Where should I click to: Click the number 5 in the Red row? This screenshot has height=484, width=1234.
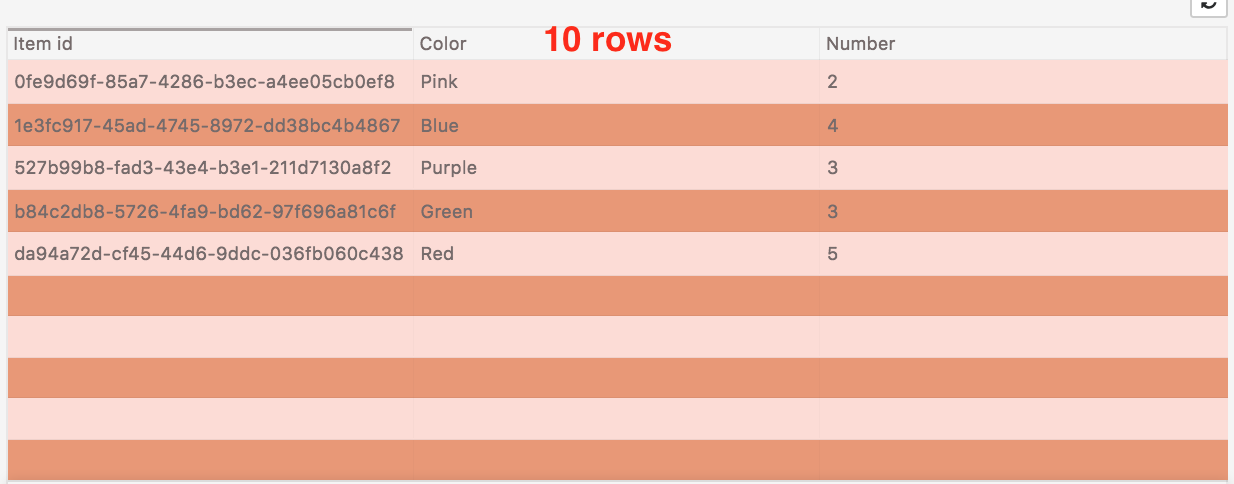tap(832, 254)
